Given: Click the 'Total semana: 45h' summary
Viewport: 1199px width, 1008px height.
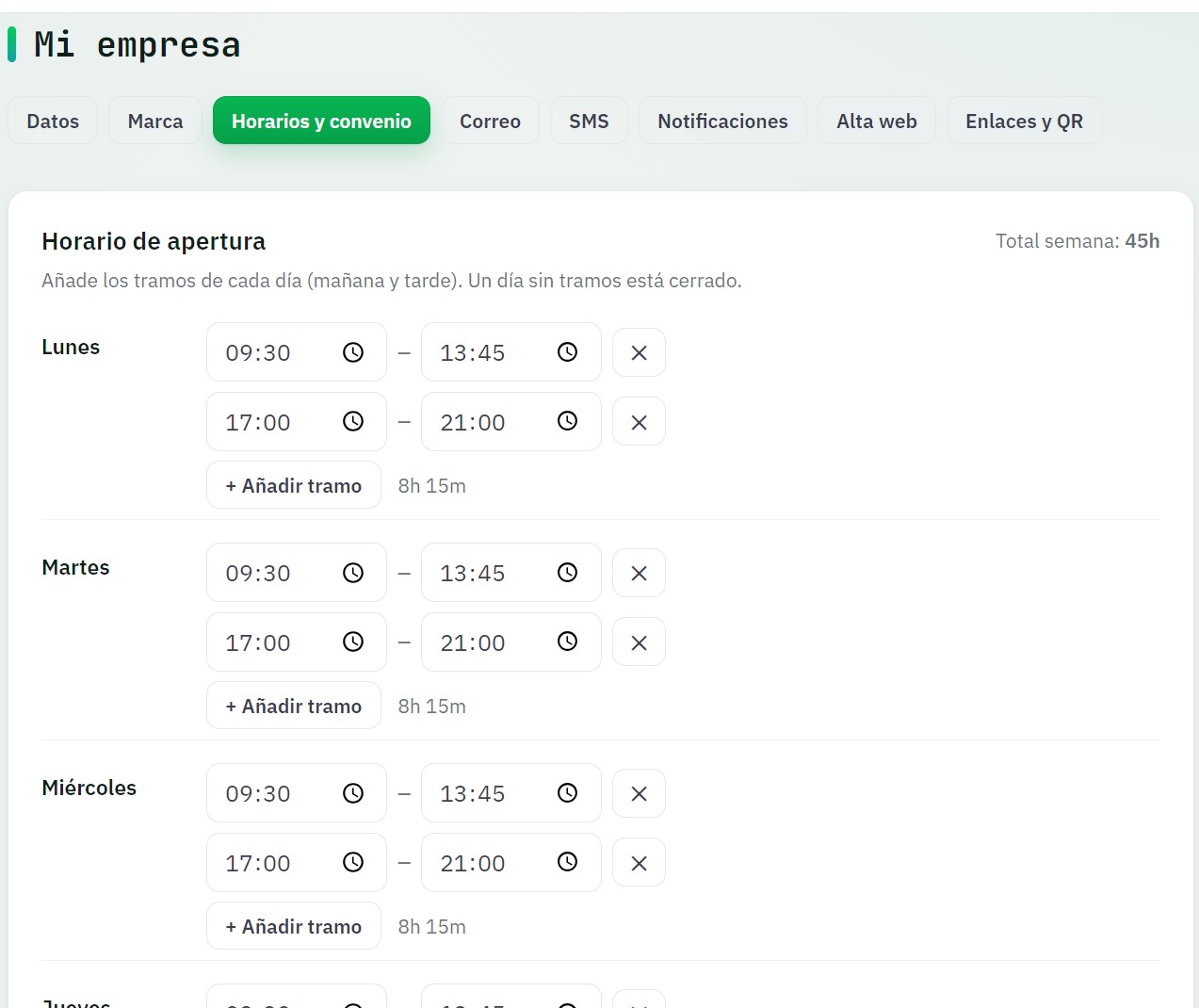Looking at the screenshot, I should pos(1077,241).
